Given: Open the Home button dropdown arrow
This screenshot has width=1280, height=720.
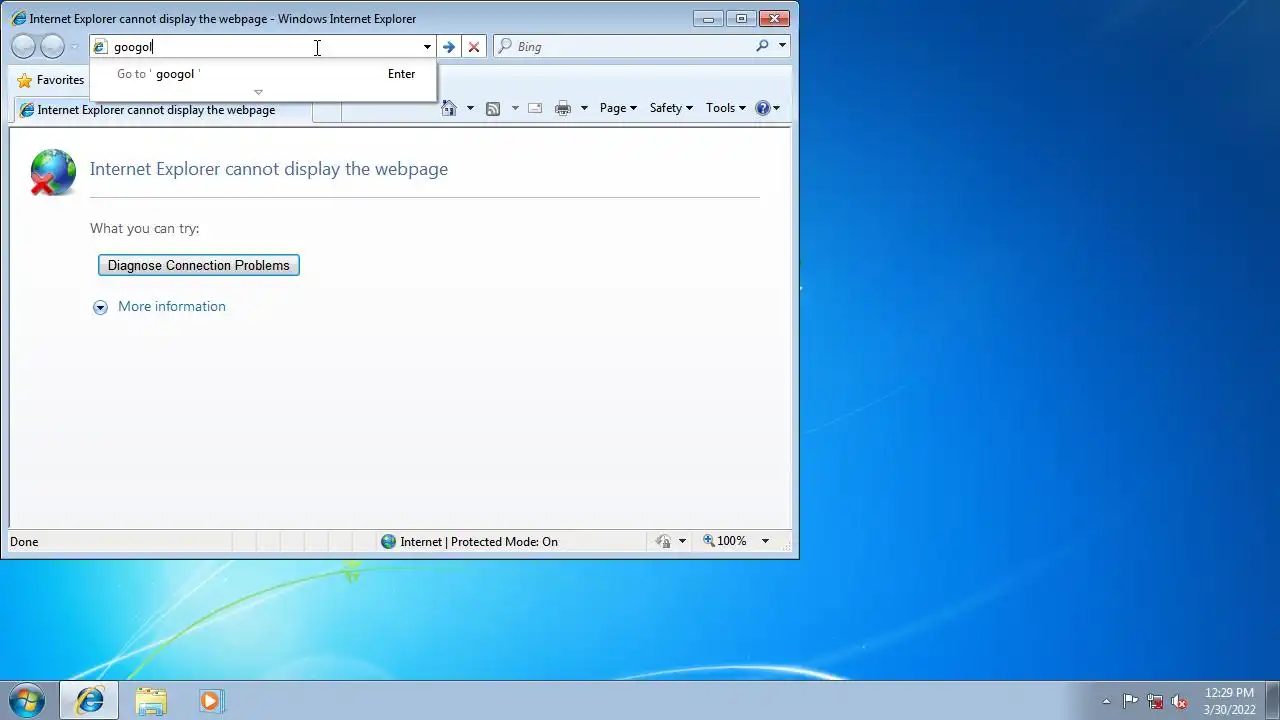Looking at the screenshot, I should [470, 108].
